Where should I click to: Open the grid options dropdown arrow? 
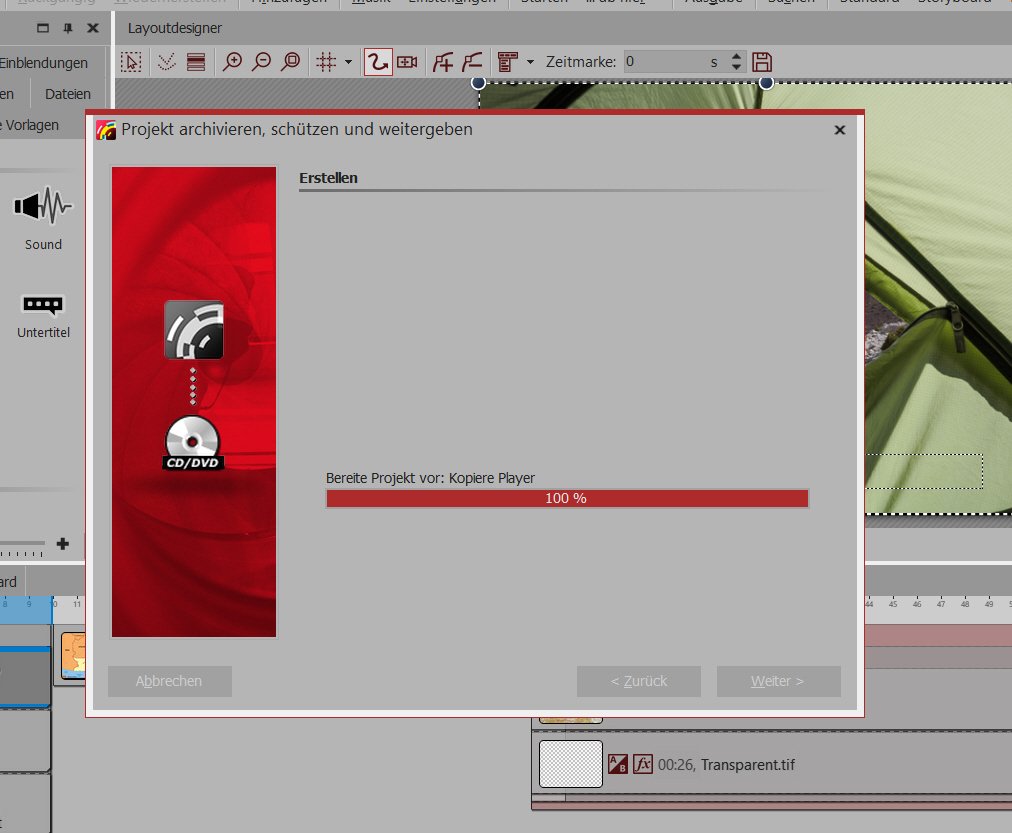click(x=348, y=62)
